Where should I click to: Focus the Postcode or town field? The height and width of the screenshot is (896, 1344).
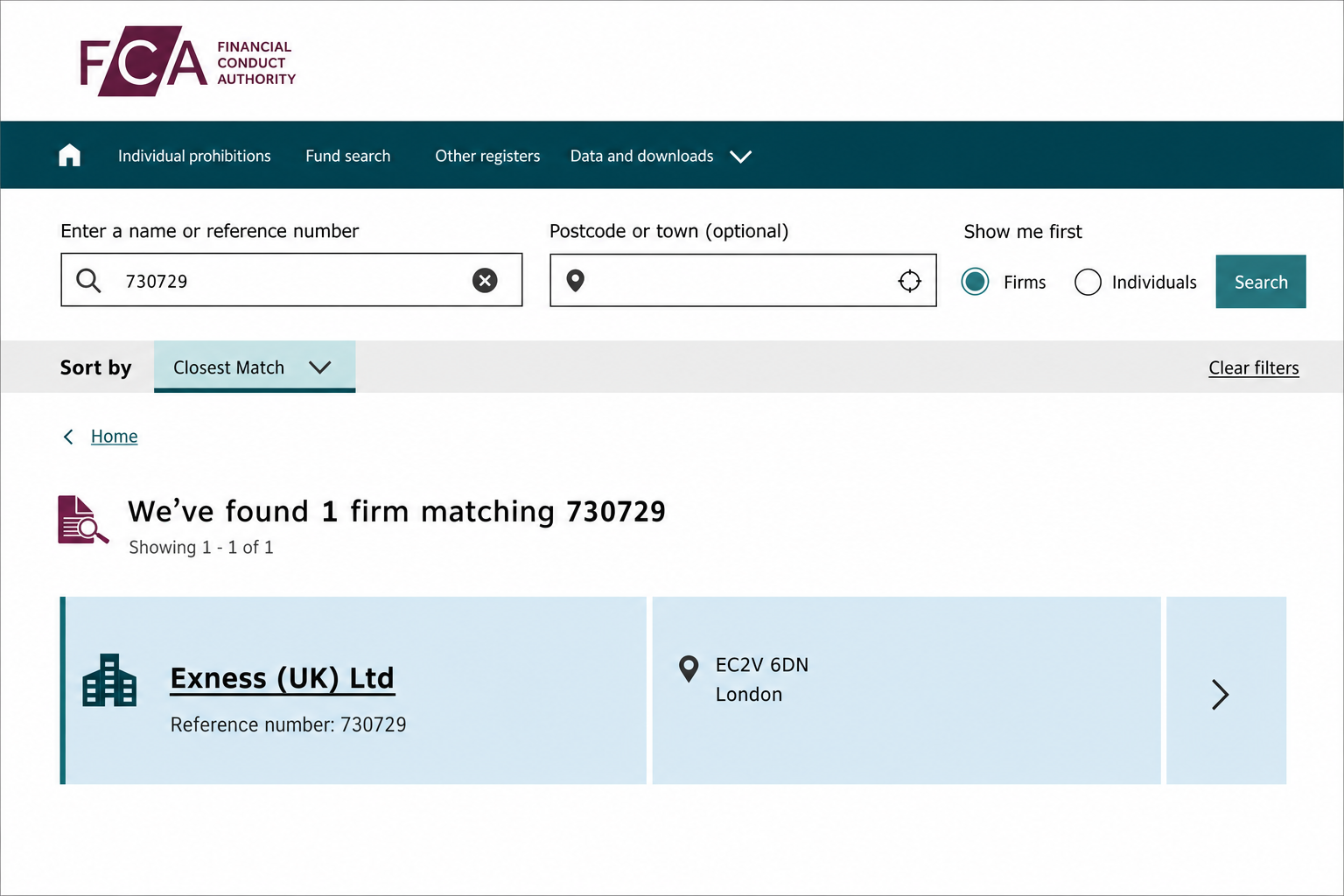743,280
